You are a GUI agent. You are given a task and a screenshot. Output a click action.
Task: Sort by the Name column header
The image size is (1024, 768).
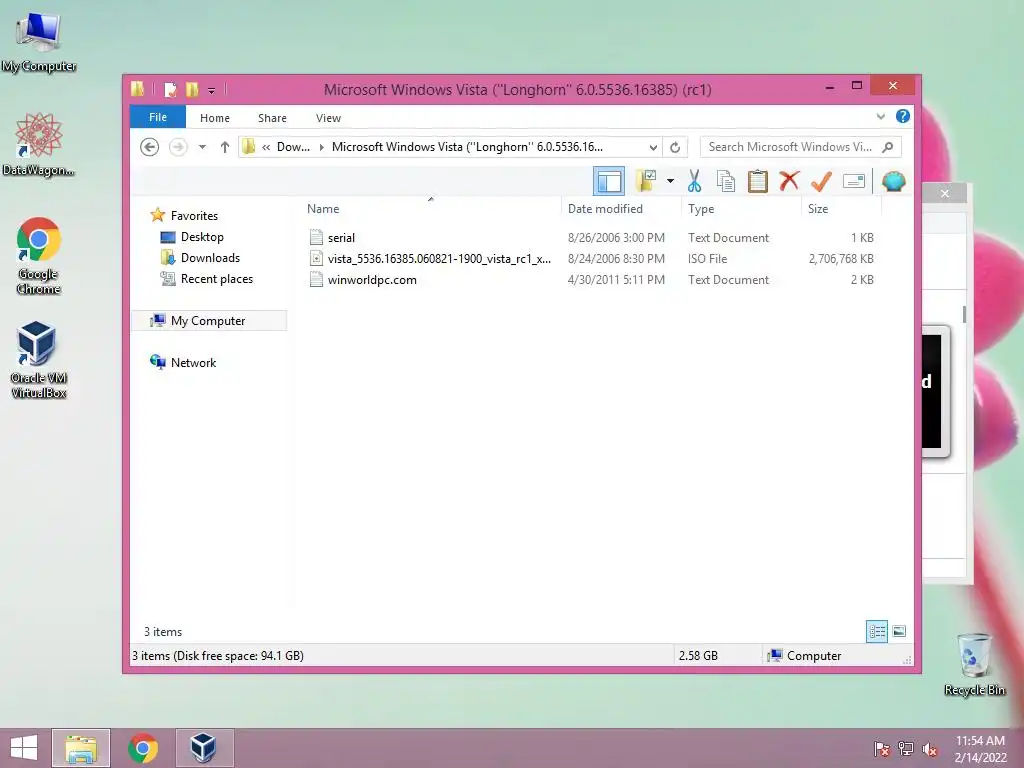(x=323, y=209)
